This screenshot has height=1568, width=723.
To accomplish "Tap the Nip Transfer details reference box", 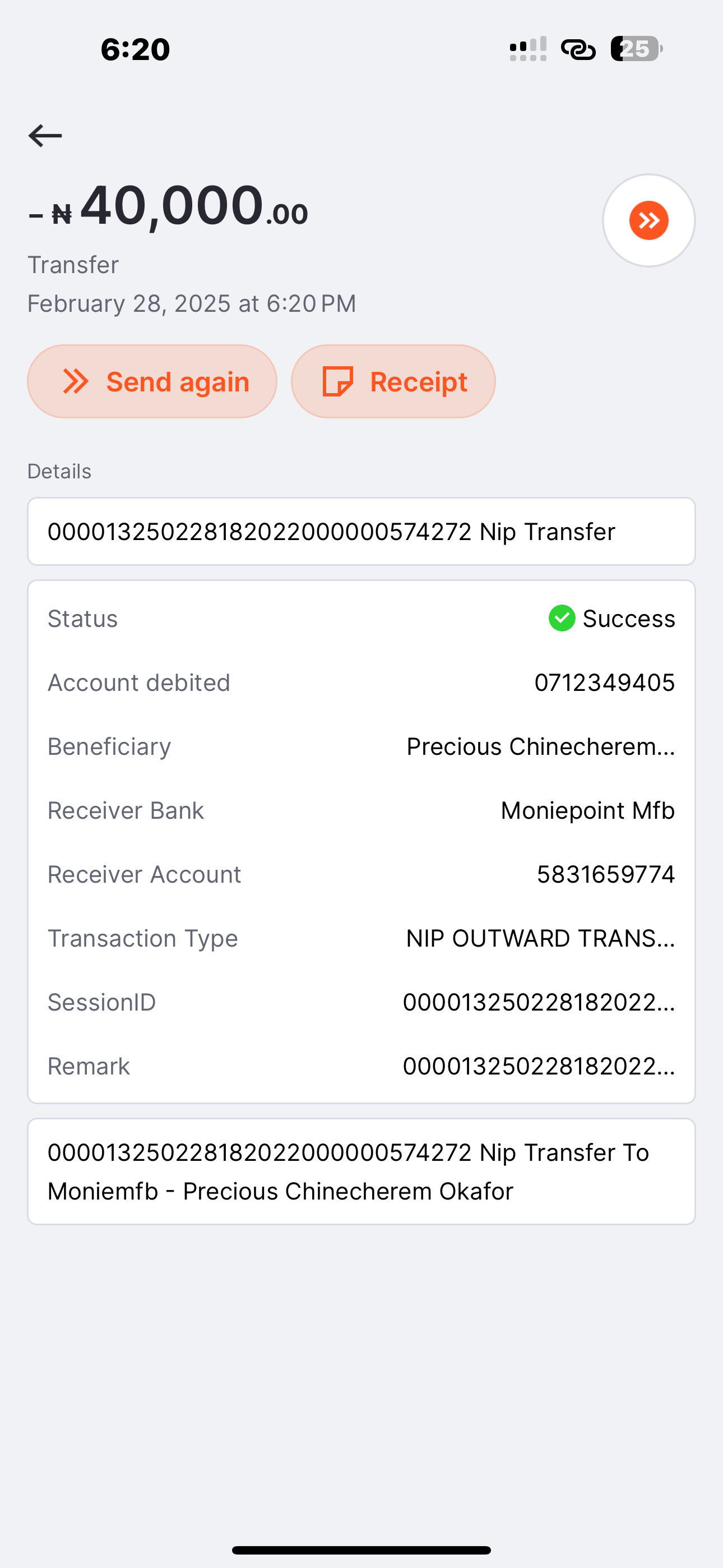I will (361, 532).
